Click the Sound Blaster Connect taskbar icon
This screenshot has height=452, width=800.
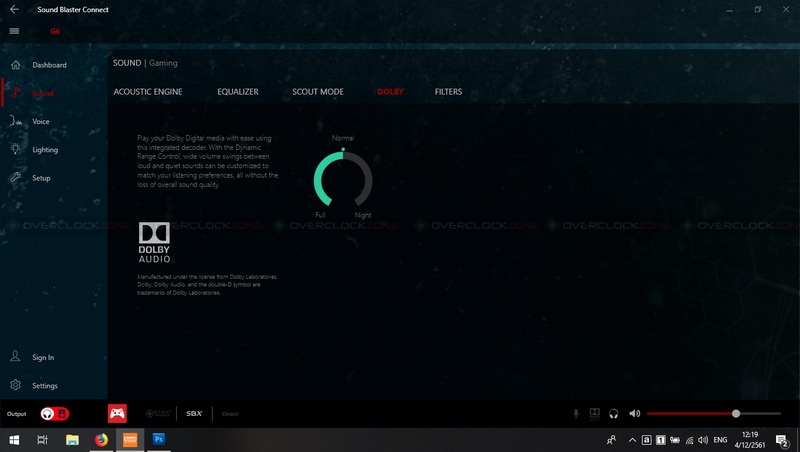pos(130,440)
